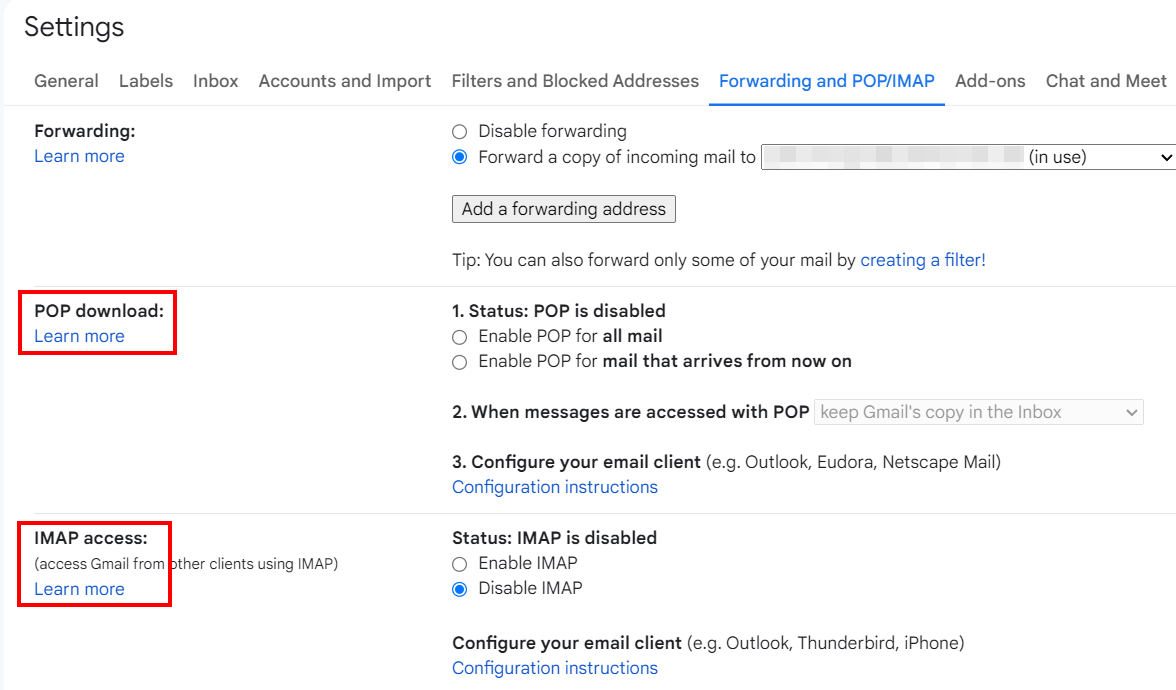Open POP Configuration instructions link

point(555,487)
